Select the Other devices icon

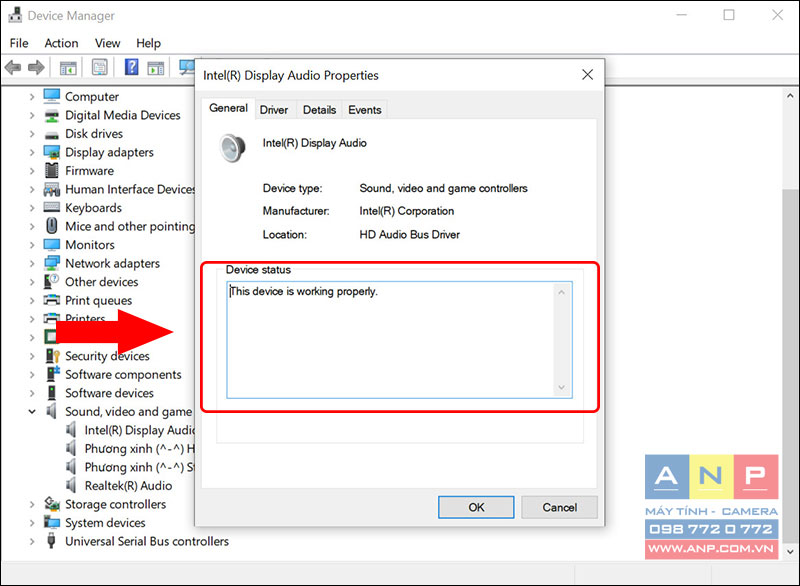pos(52,282)
